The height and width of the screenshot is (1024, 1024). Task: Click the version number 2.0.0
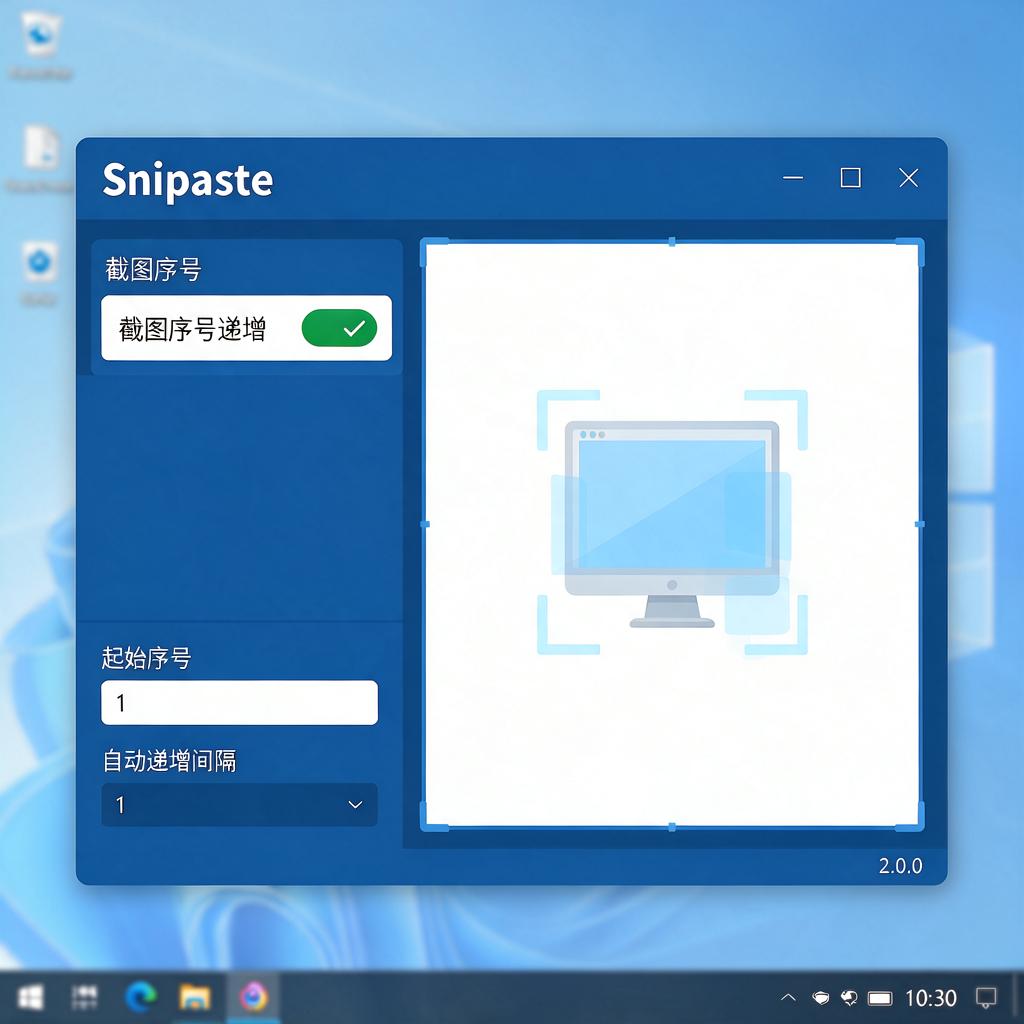coord(901,866)
